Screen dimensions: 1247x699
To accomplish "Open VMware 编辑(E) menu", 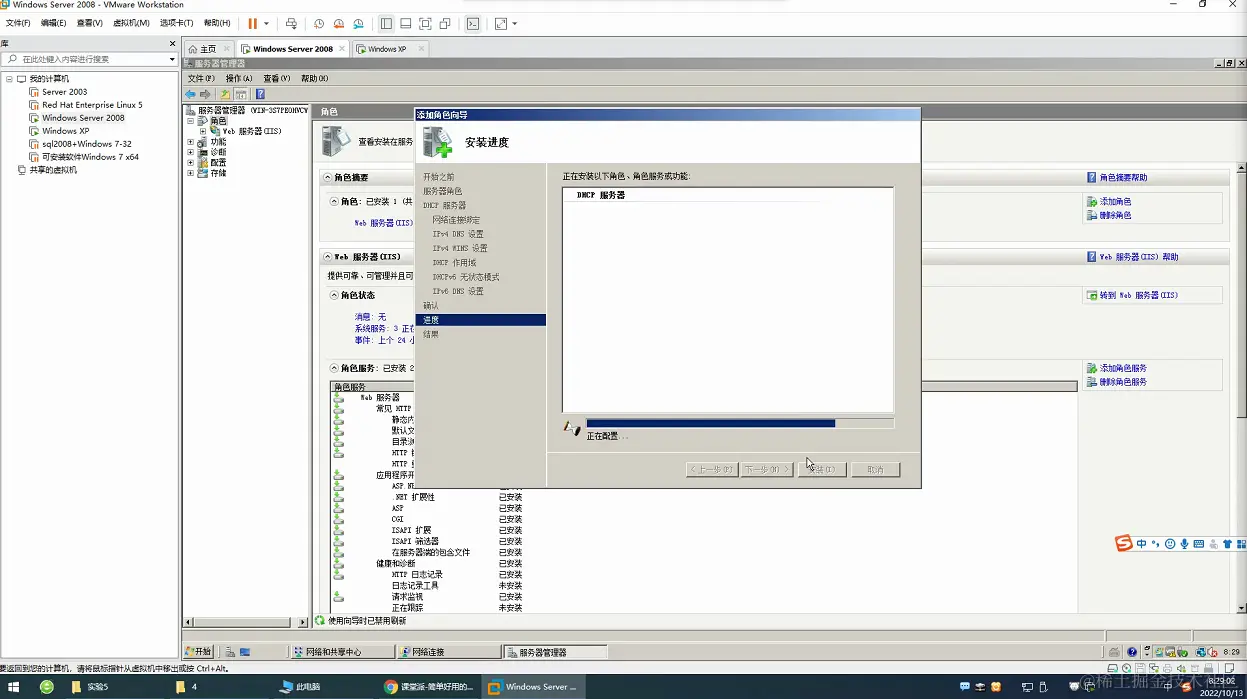I will (x=54, y=23).
